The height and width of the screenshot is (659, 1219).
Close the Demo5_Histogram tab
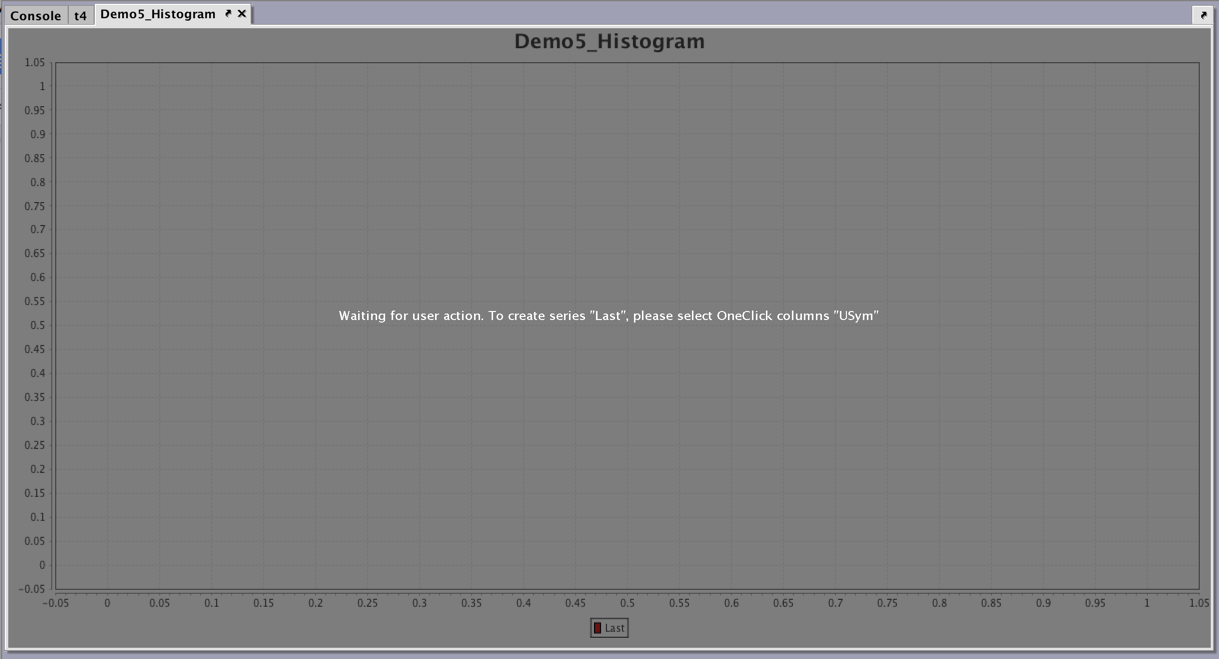click(x=242, y=14)
